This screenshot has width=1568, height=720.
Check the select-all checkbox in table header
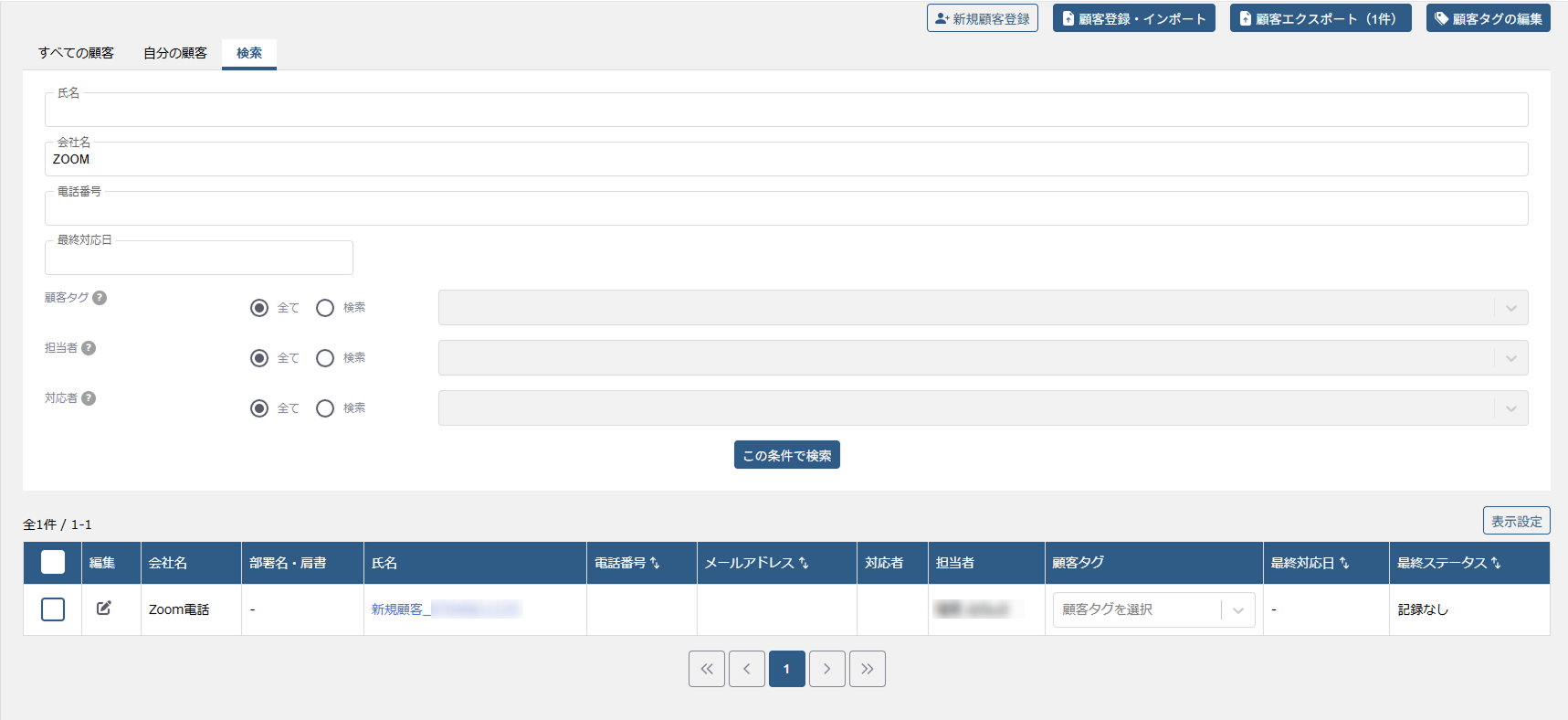point(53,562)
